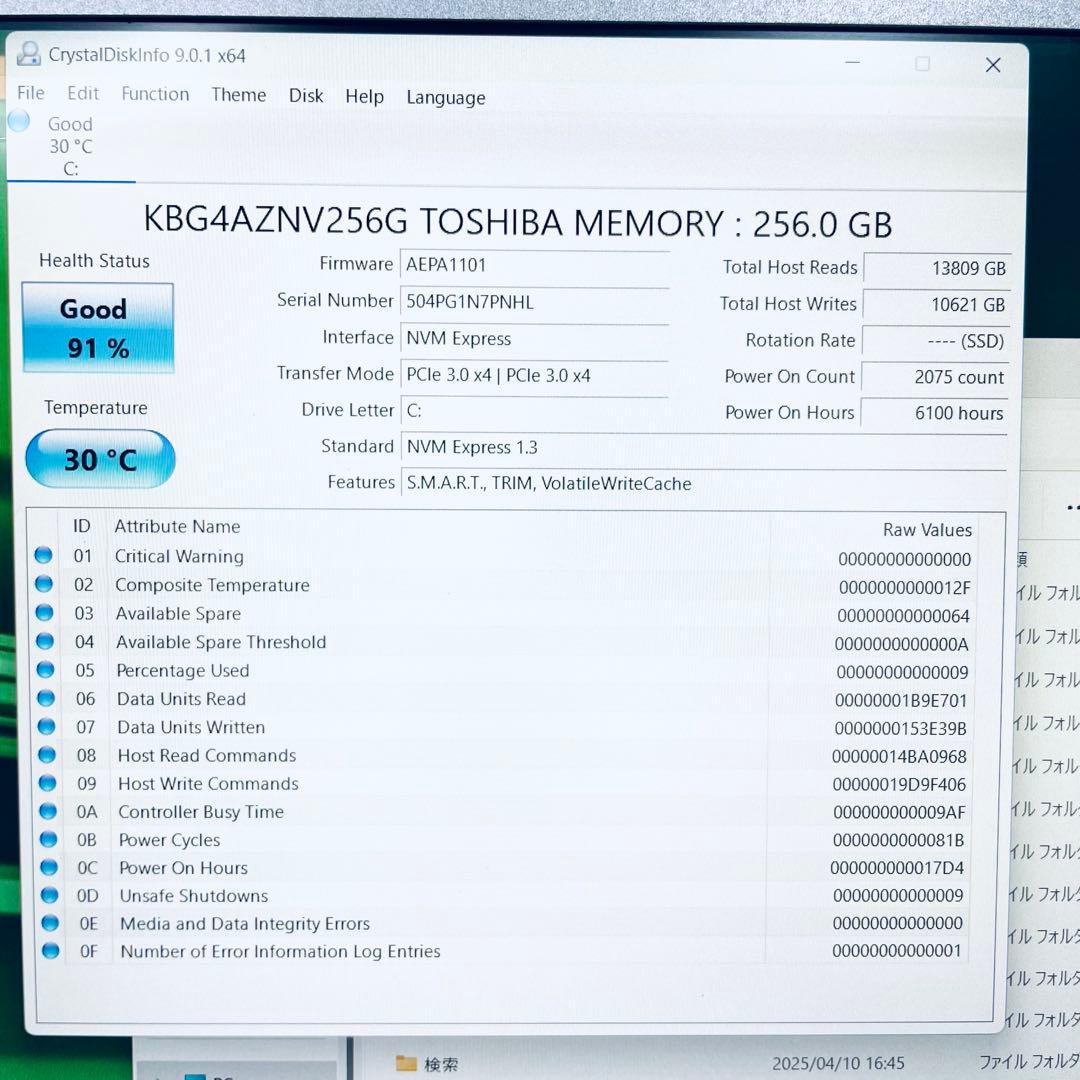Viewport: 1080px width, 1080px height.
Task: Open the Disk menu
Action: [x=306, y=96]
